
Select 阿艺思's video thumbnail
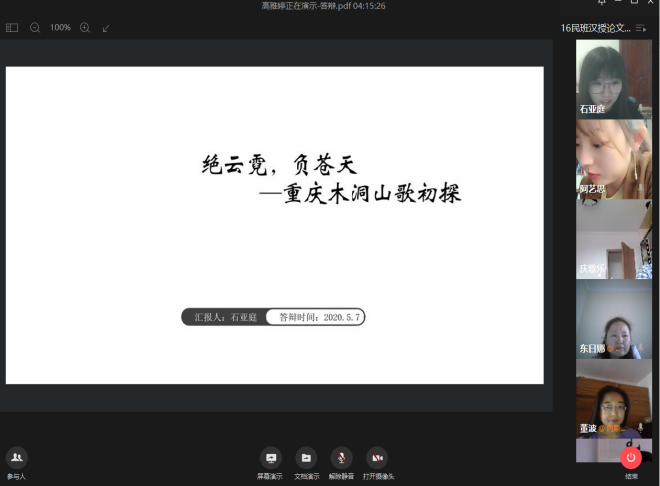point(613,158)
